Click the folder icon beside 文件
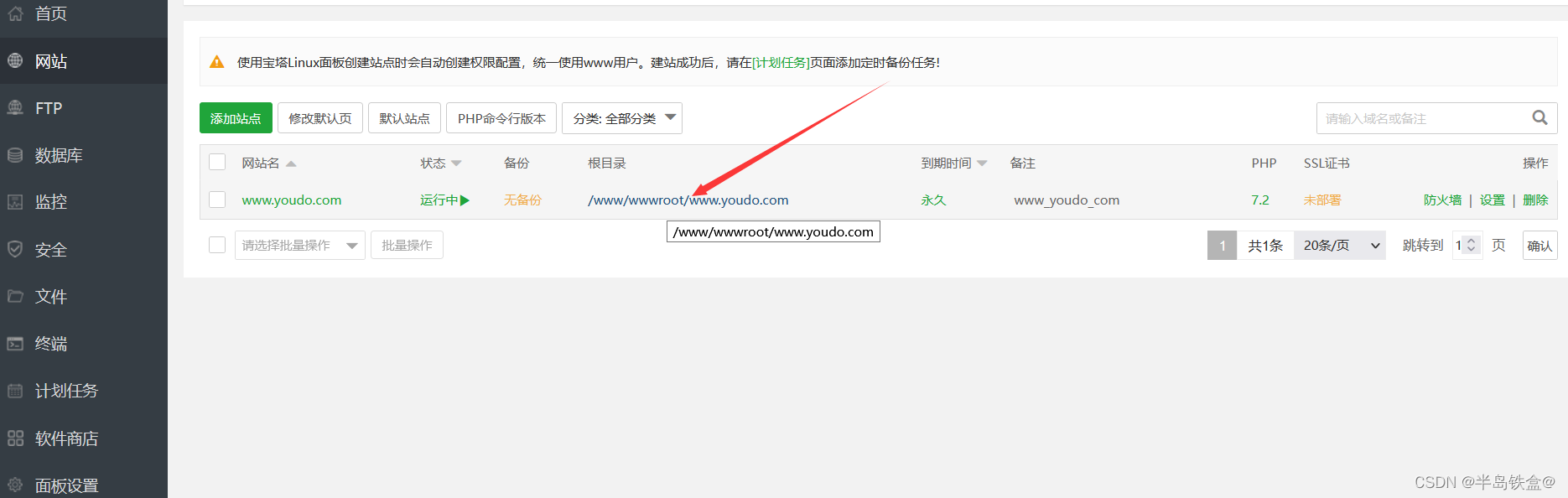Screen dimensions: 1568x498 [15, 296]
